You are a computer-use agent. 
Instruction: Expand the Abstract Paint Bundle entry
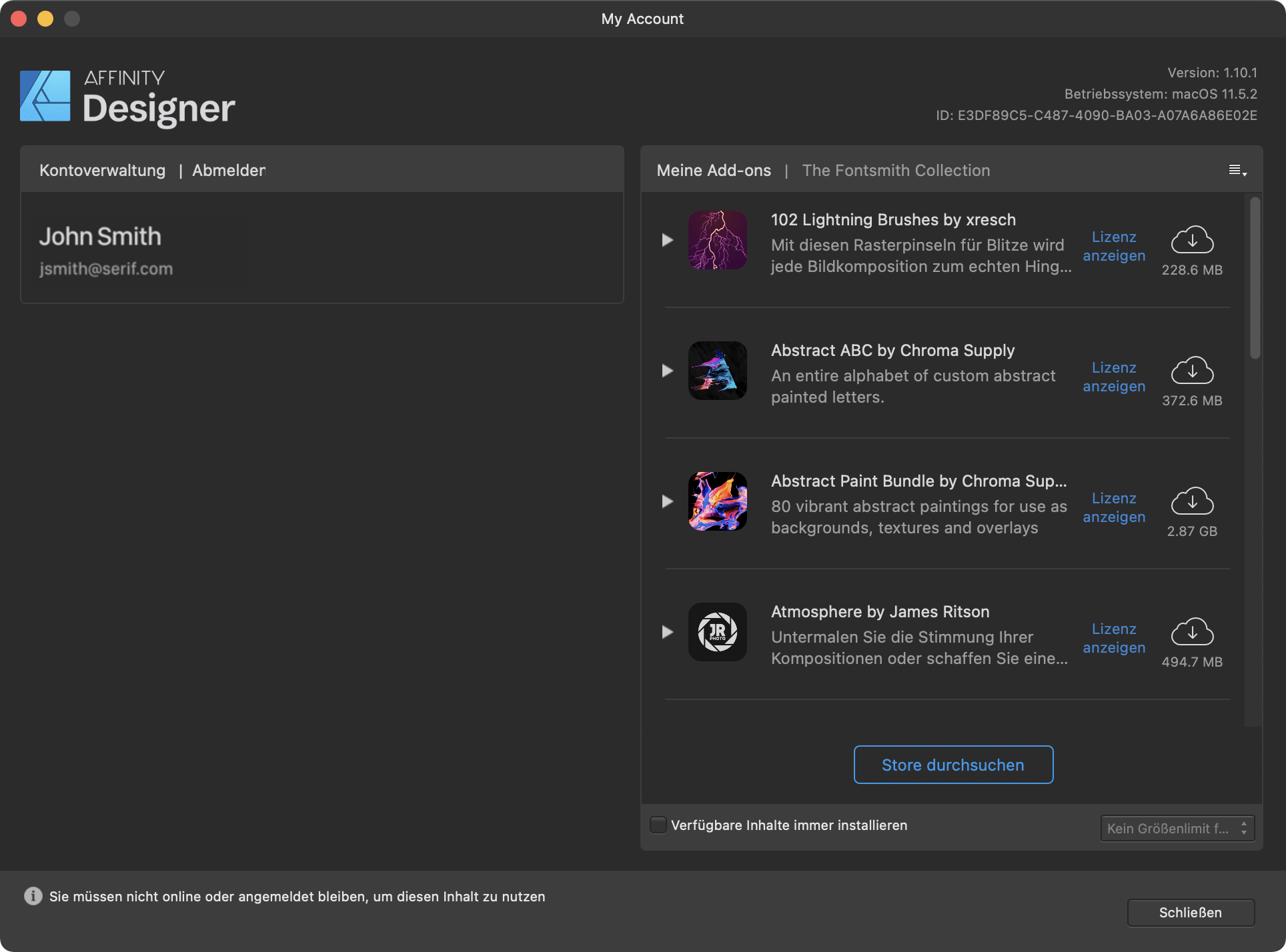[667, 501]
